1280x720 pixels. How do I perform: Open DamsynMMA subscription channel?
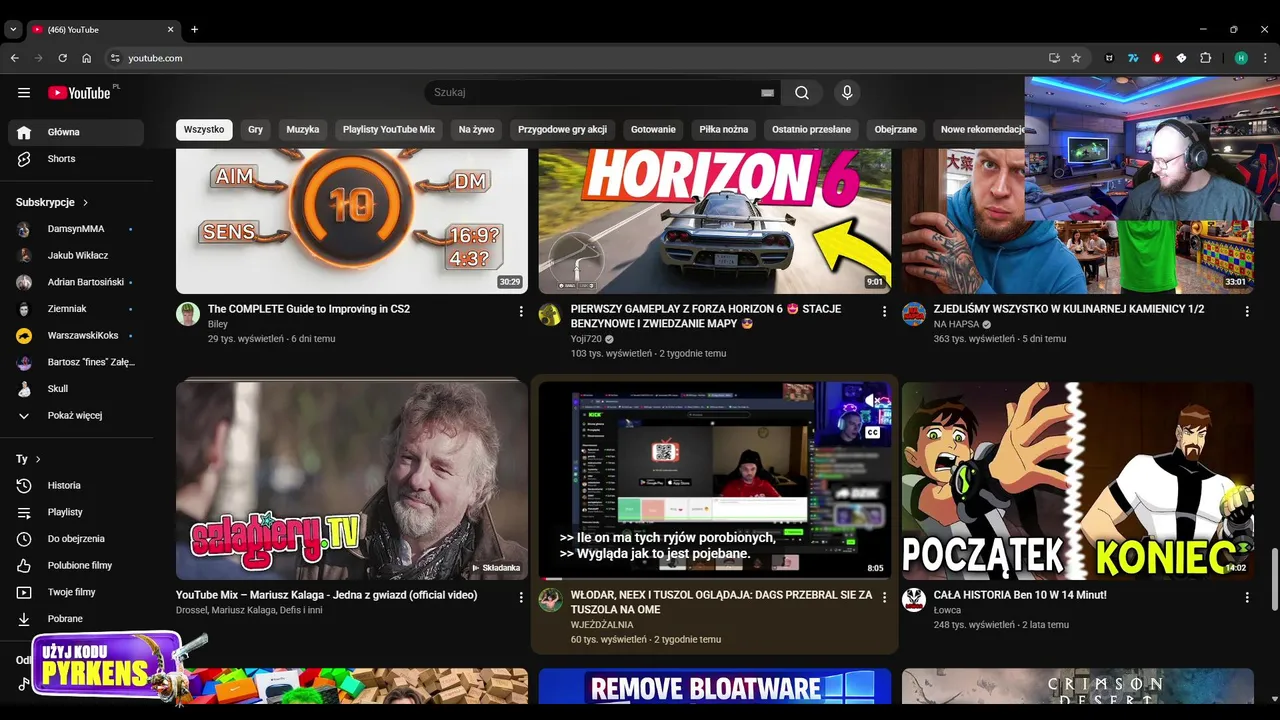(x=76, y=229)
